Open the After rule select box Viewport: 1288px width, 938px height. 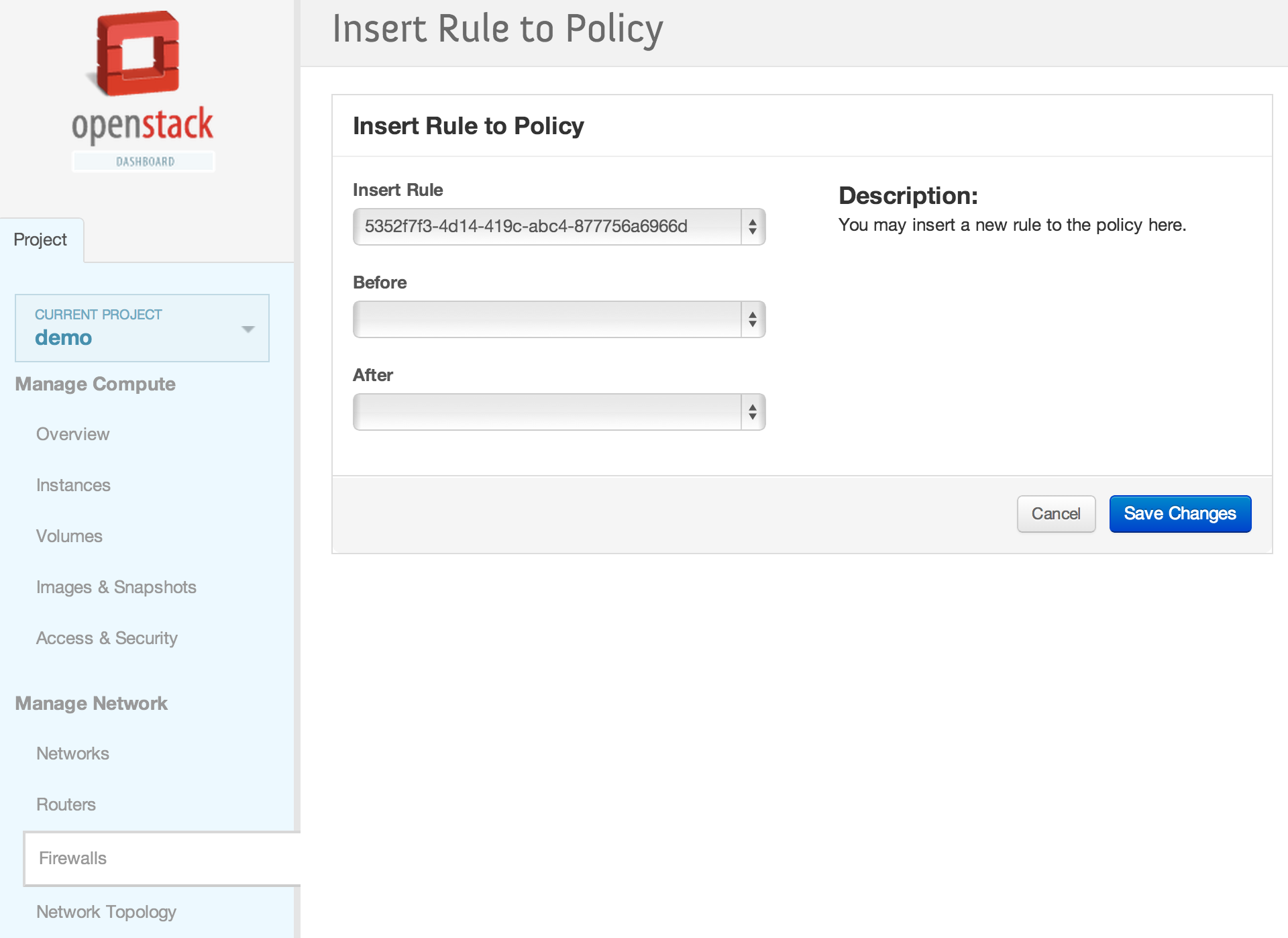pos(547,412)
